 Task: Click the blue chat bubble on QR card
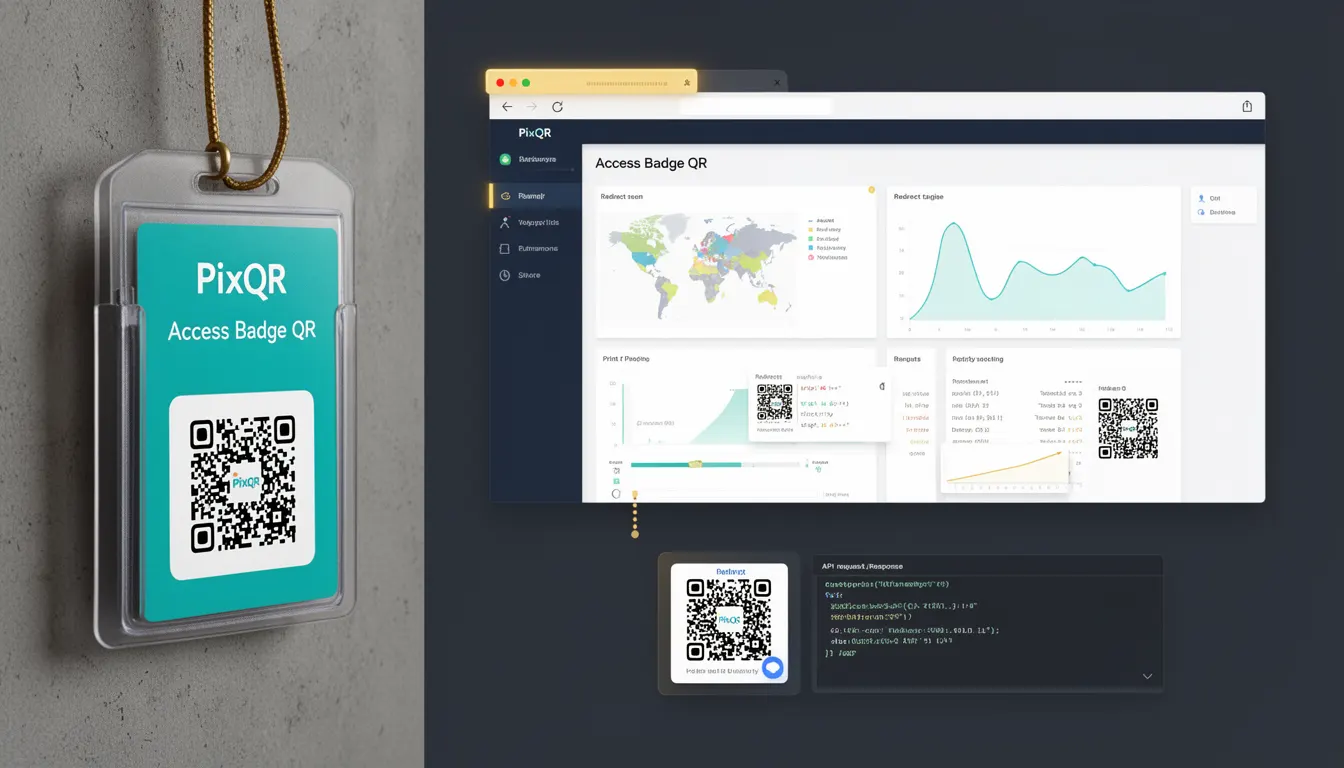(772, 668)
